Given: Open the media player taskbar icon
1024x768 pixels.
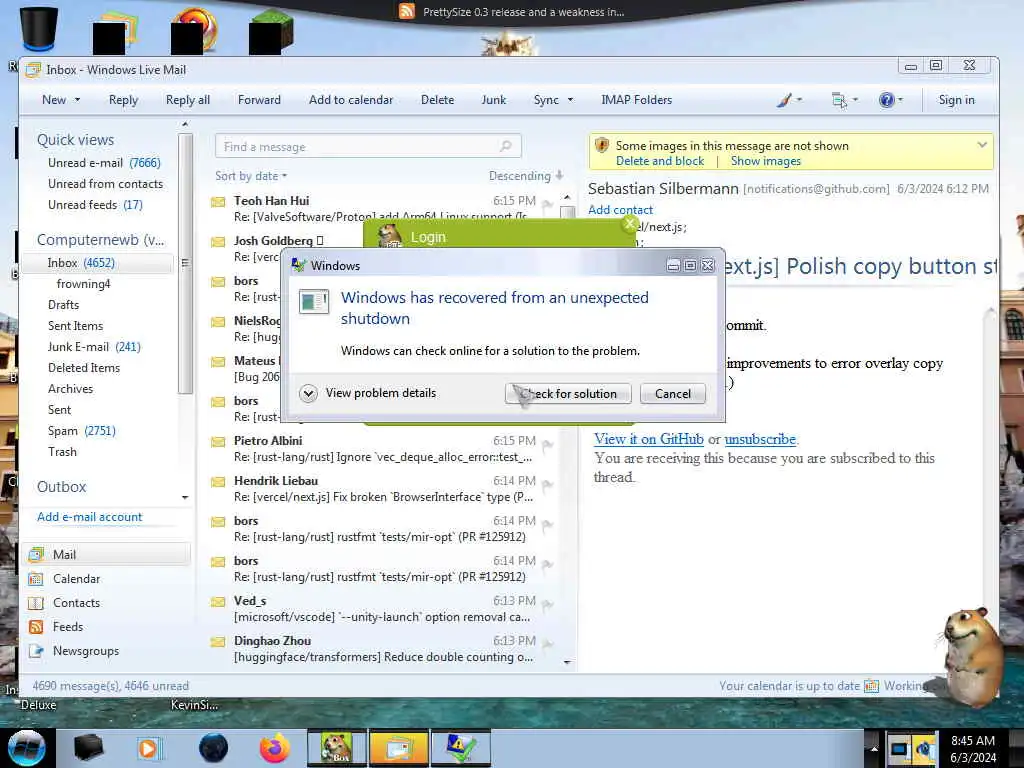Looking at the screenshot, I should pos(150,748).
